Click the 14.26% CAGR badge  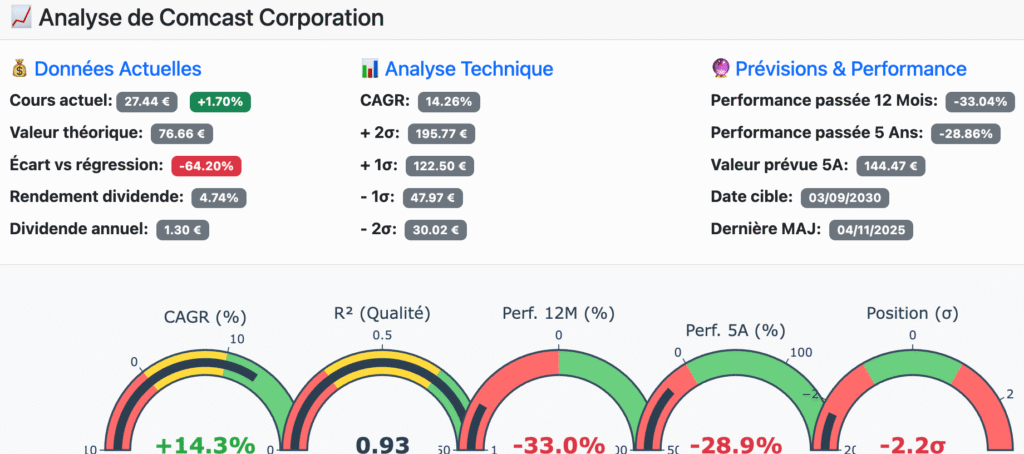(449, 101)
